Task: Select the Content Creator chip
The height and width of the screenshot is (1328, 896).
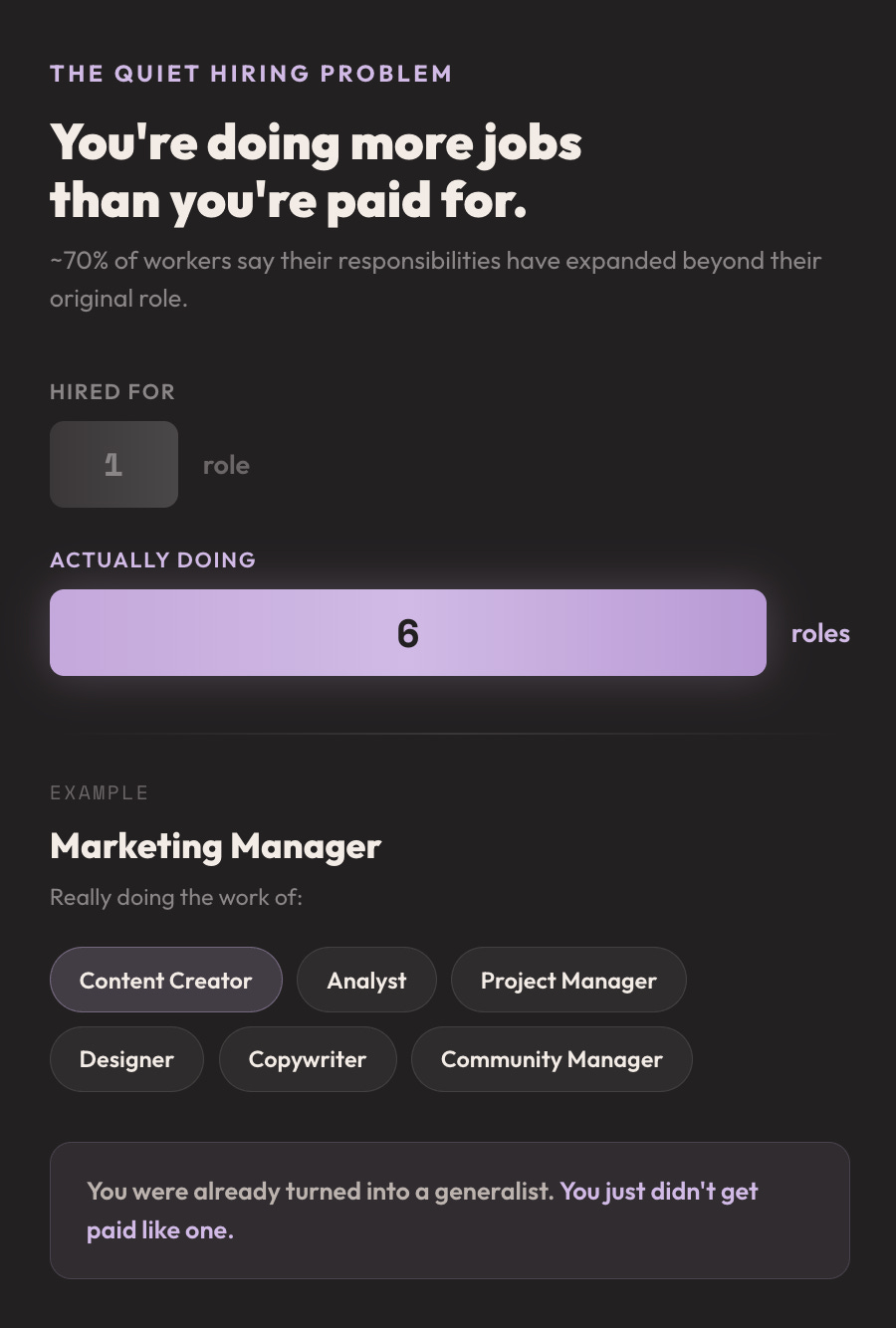Action: click(x=166, y=980)
